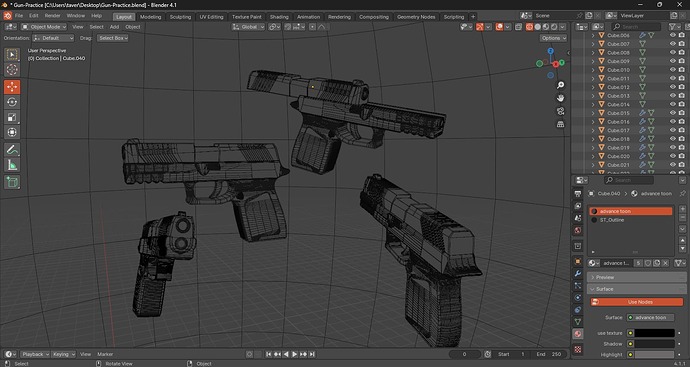
Task: Activate the Scale tool
Action: pyautogui.click(x=12, y=117)
